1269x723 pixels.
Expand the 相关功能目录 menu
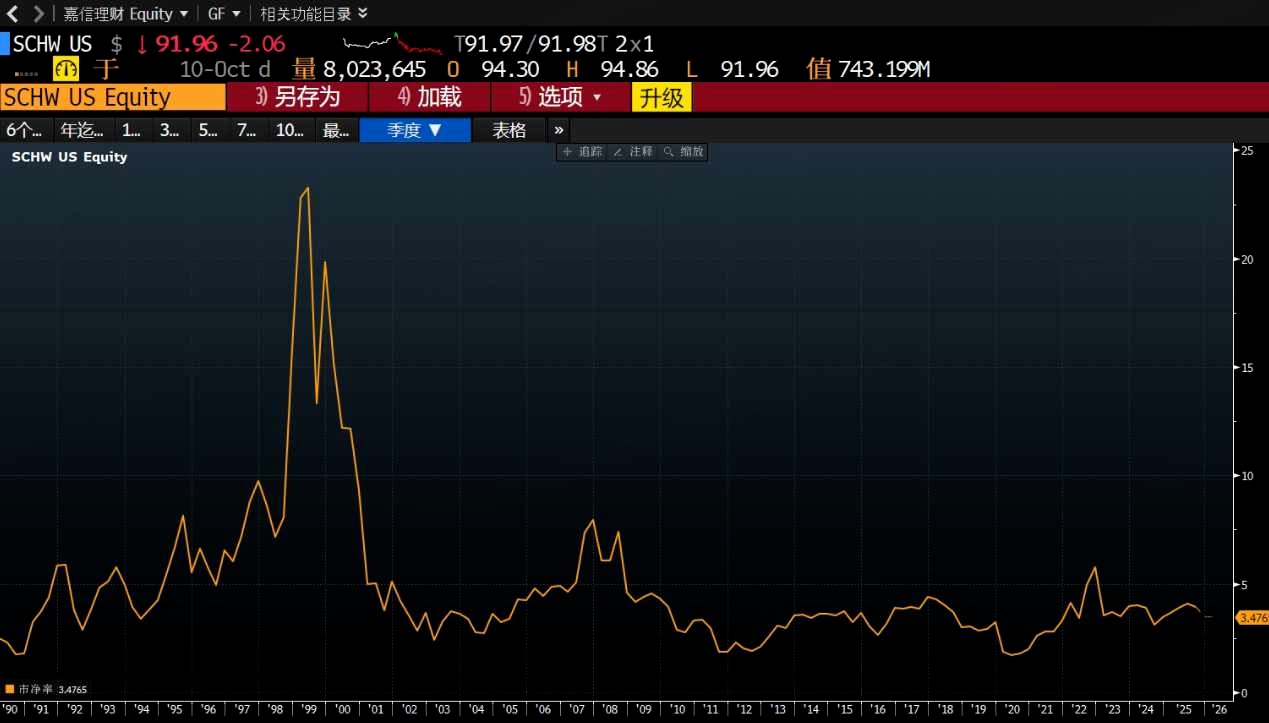click(x=314, y=14)
